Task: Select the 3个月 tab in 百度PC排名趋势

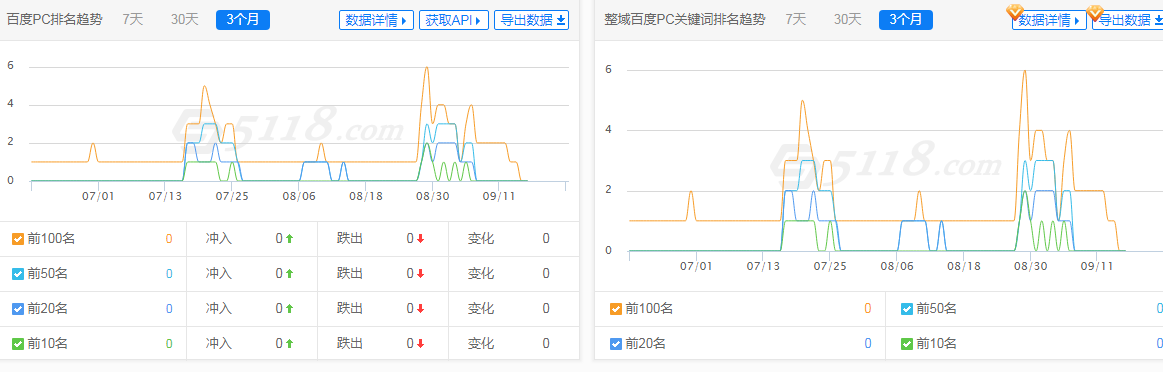Action: click(243, 20)
